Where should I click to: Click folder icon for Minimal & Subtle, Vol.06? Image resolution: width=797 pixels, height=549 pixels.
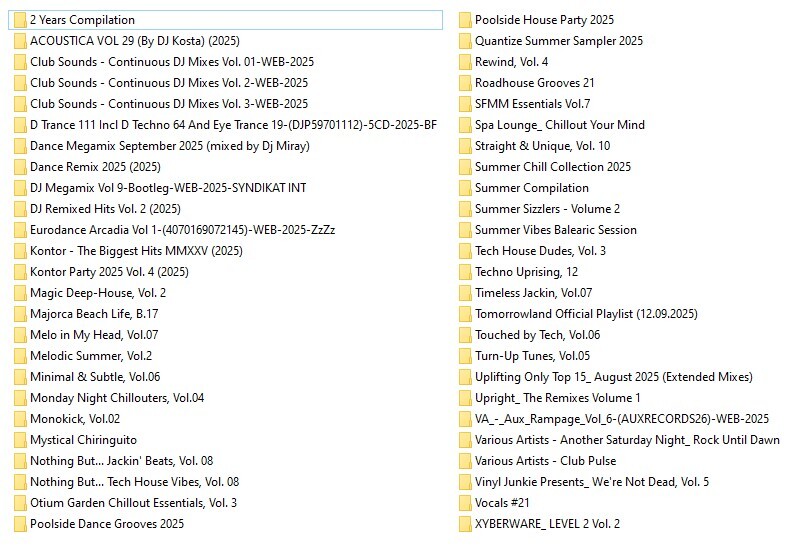pyautogui.click(x=20, y=377)
